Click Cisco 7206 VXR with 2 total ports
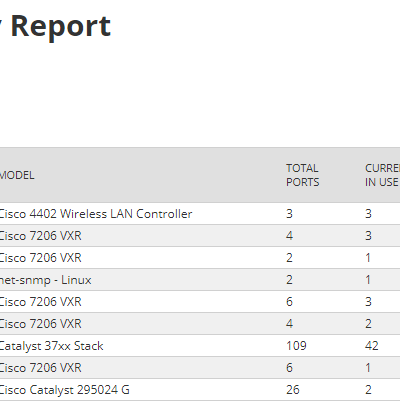The width and height of the screenshot is (400, 409). 40,258
